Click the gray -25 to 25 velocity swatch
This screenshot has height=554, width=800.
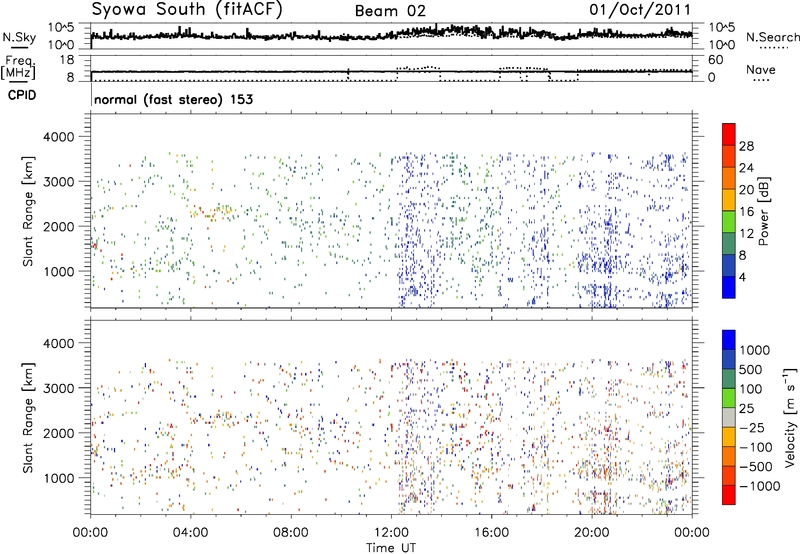point(729,417)
